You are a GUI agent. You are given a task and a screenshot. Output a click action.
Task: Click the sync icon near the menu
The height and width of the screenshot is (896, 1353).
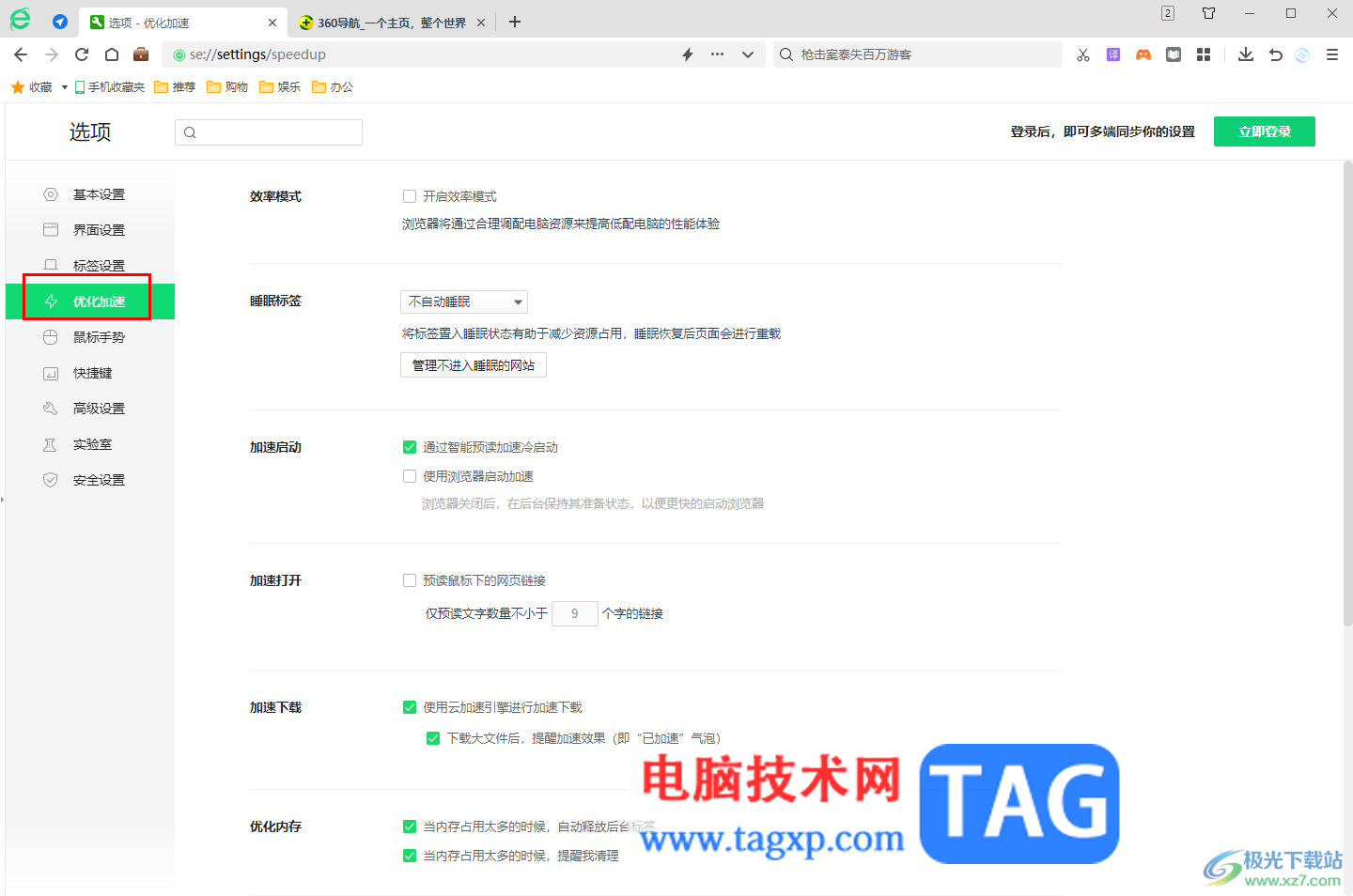tap(1301, 54)
